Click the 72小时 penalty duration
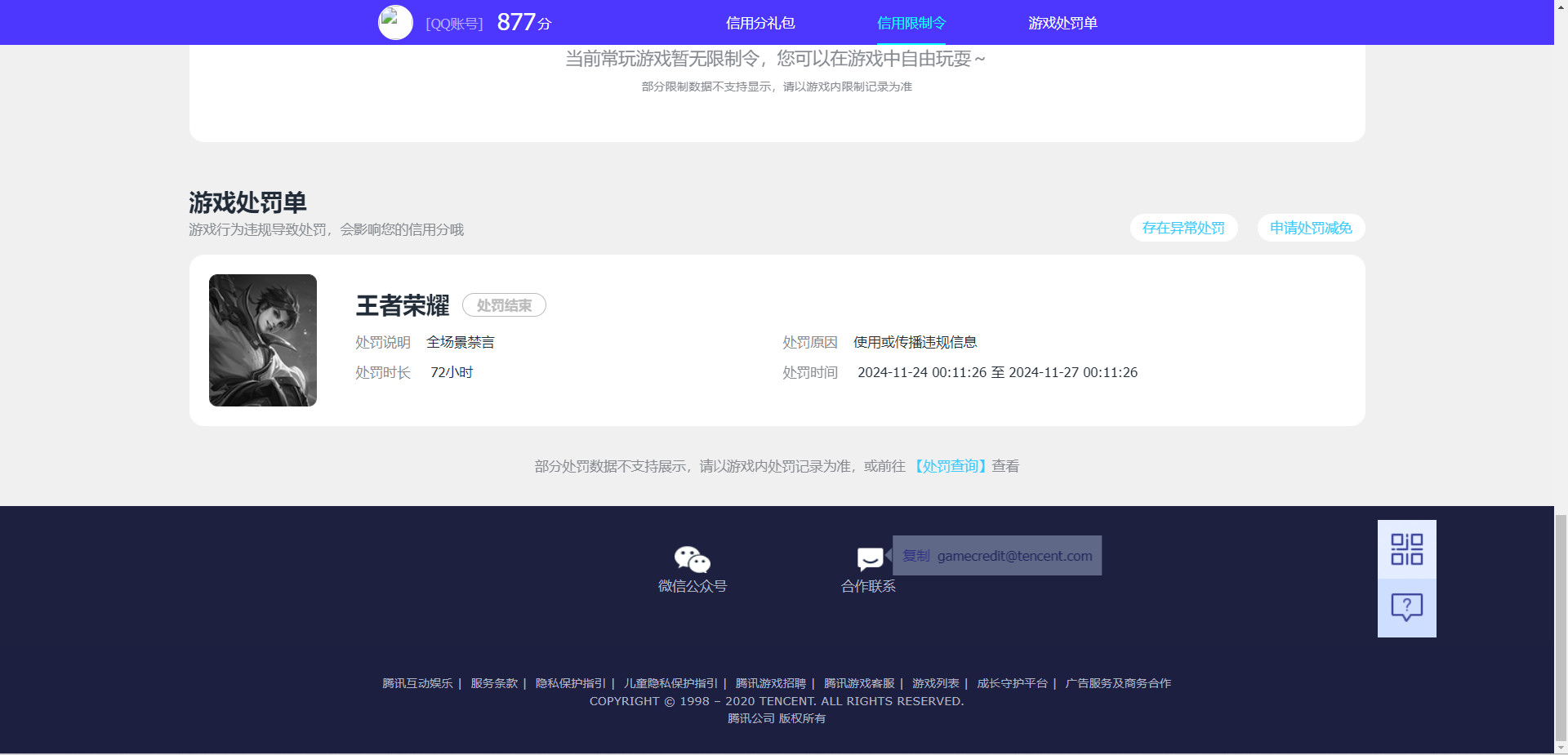This screenshot has height=755, width=1568. 452,372
